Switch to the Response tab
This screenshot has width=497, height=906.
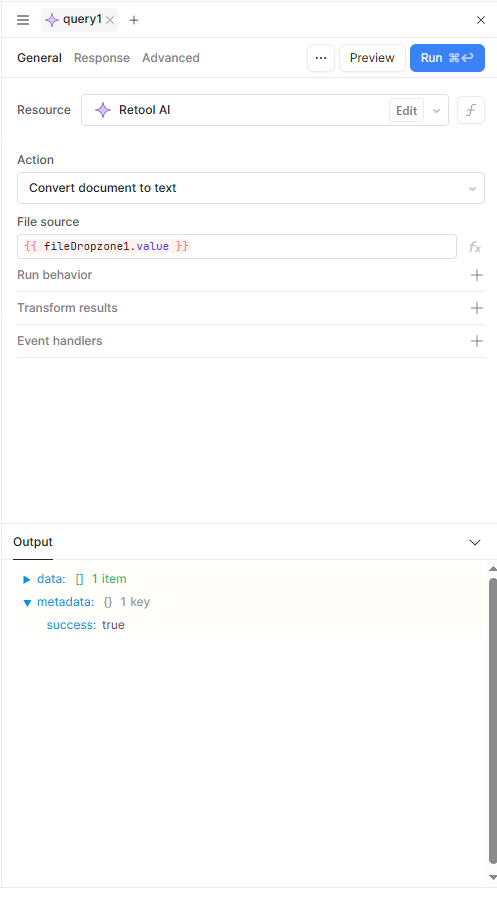coord(102,58)
